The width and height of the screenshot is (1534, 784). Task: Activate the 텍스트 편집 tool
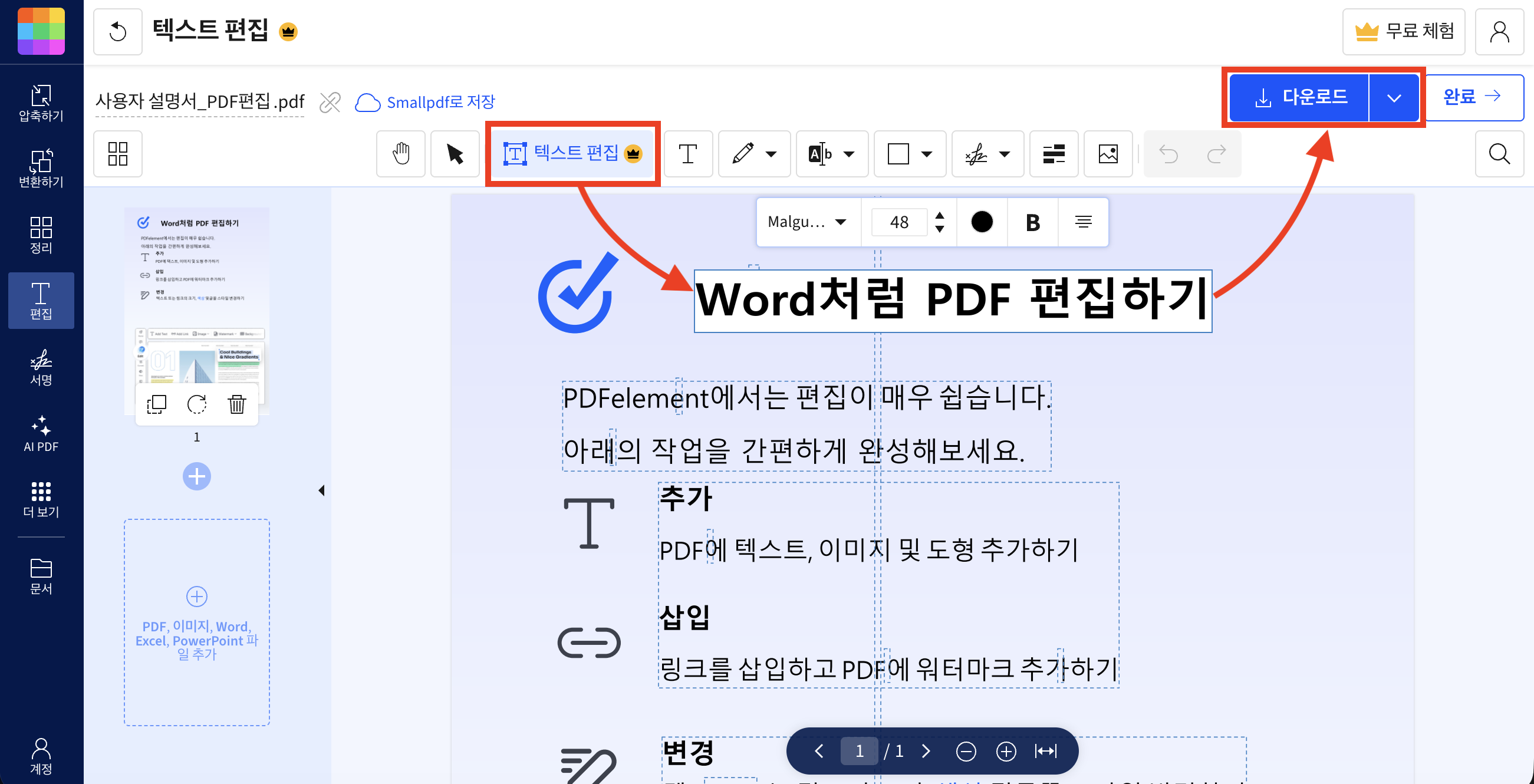tap(572, 154)
